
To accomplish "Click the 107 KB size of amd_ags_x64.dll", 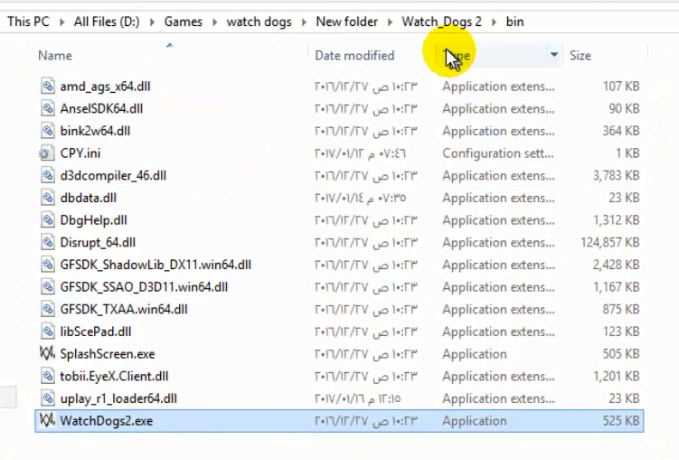I will (x=621, y=86).
